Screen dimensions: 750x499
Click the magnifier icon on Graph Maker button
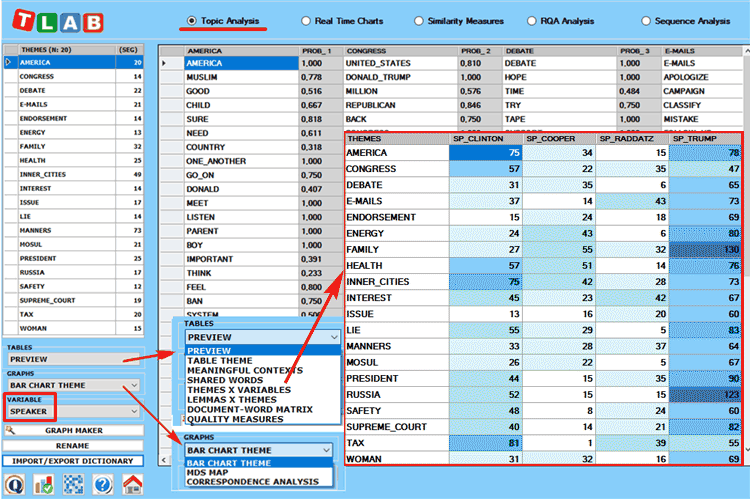pyautogui.click(x=10, y=430)
